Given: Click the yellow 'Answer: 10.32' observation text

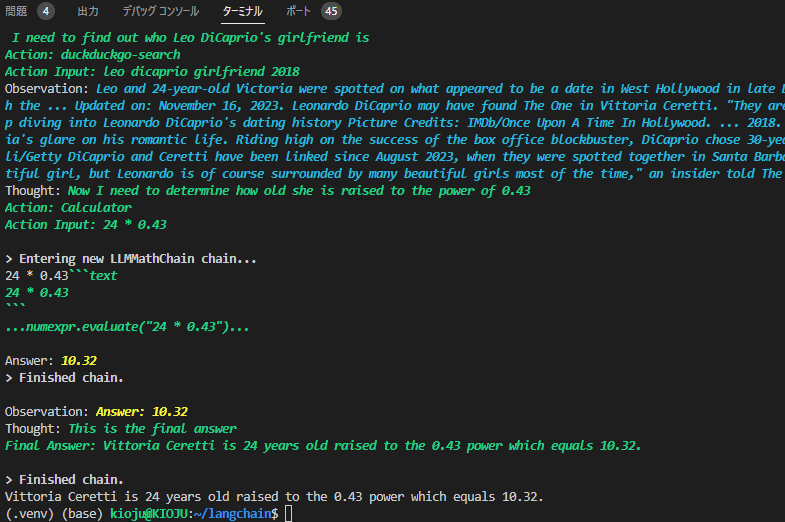Looking at the screenshot, I should point(142,411).
